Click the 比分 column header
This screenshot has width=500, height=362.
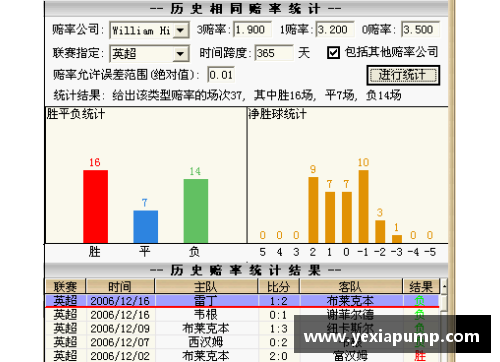279,286
